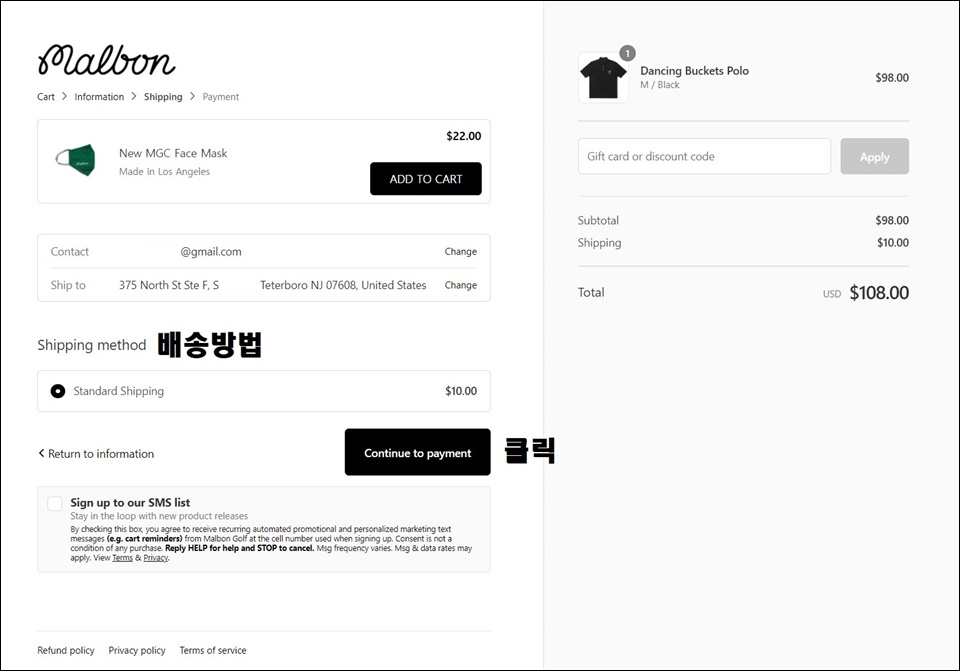Click the back chevron beside Return to information
Screen dimensions: 960x671
(41, 453)
